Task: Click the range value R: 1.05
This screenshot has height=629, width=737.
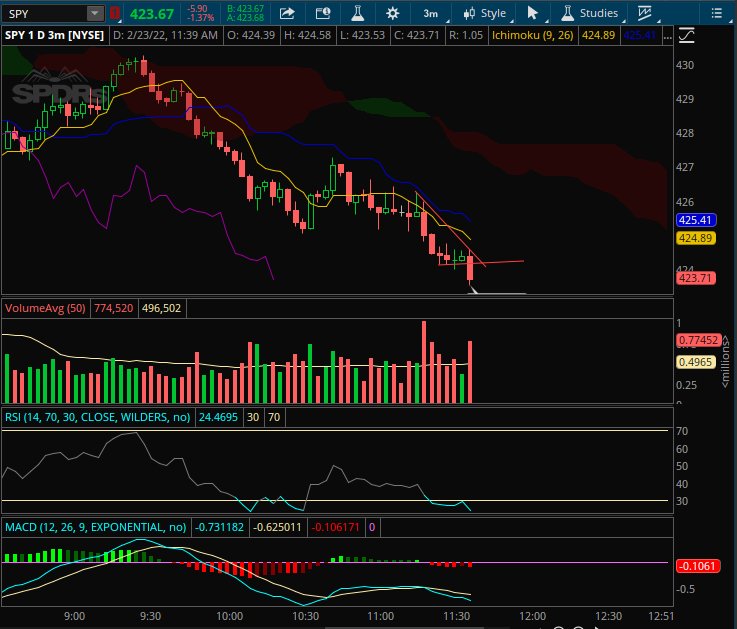Action: point(465,35)
